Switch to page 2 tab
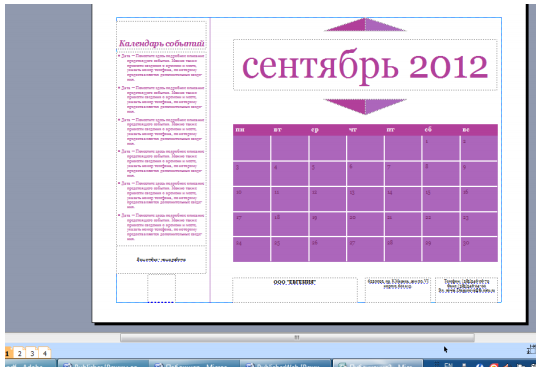The image size is (539, 371). (x=20, y=353)
